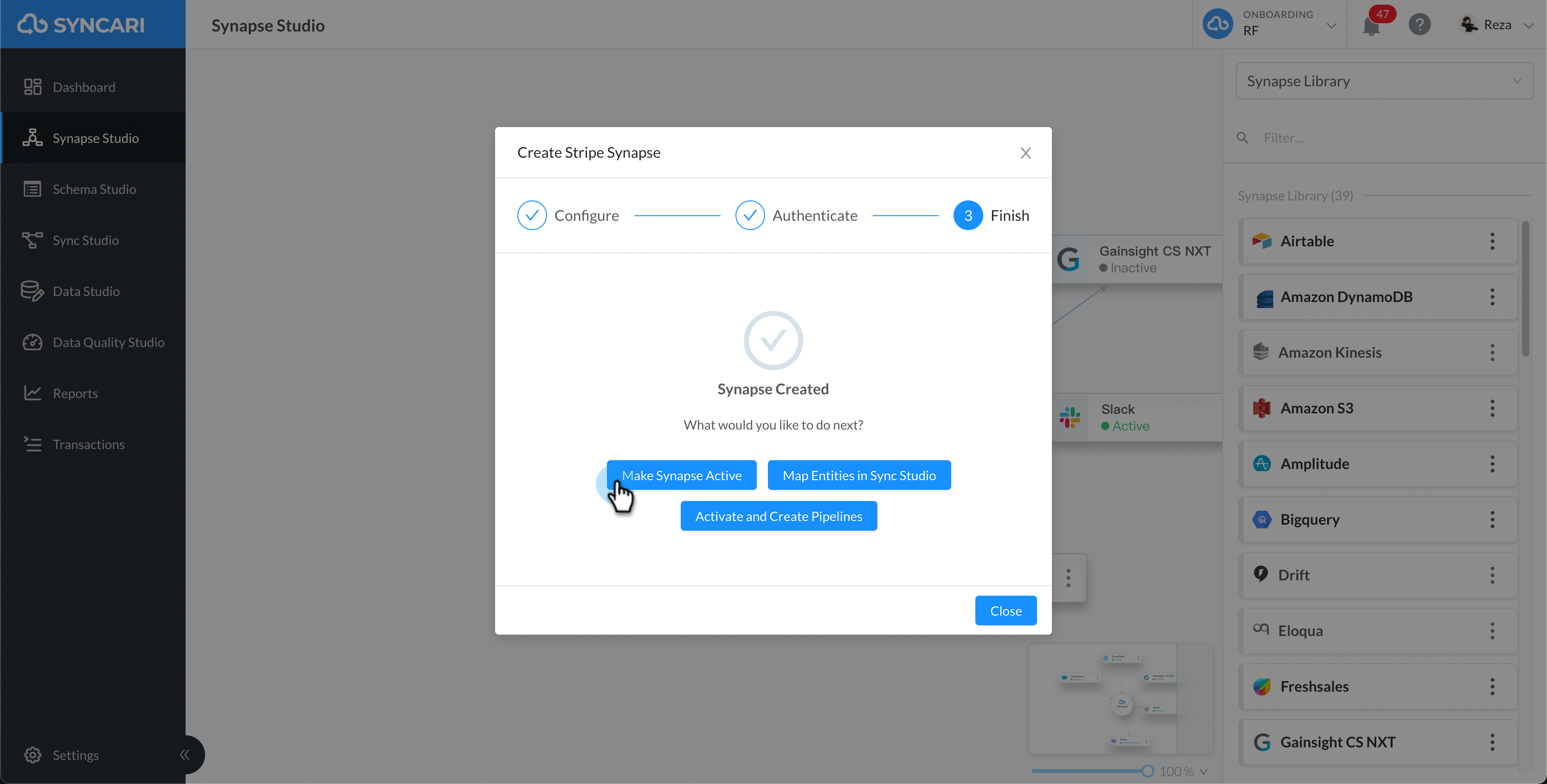
Task: Open Bigquery options kebab menu
Action: [1492, 520]
